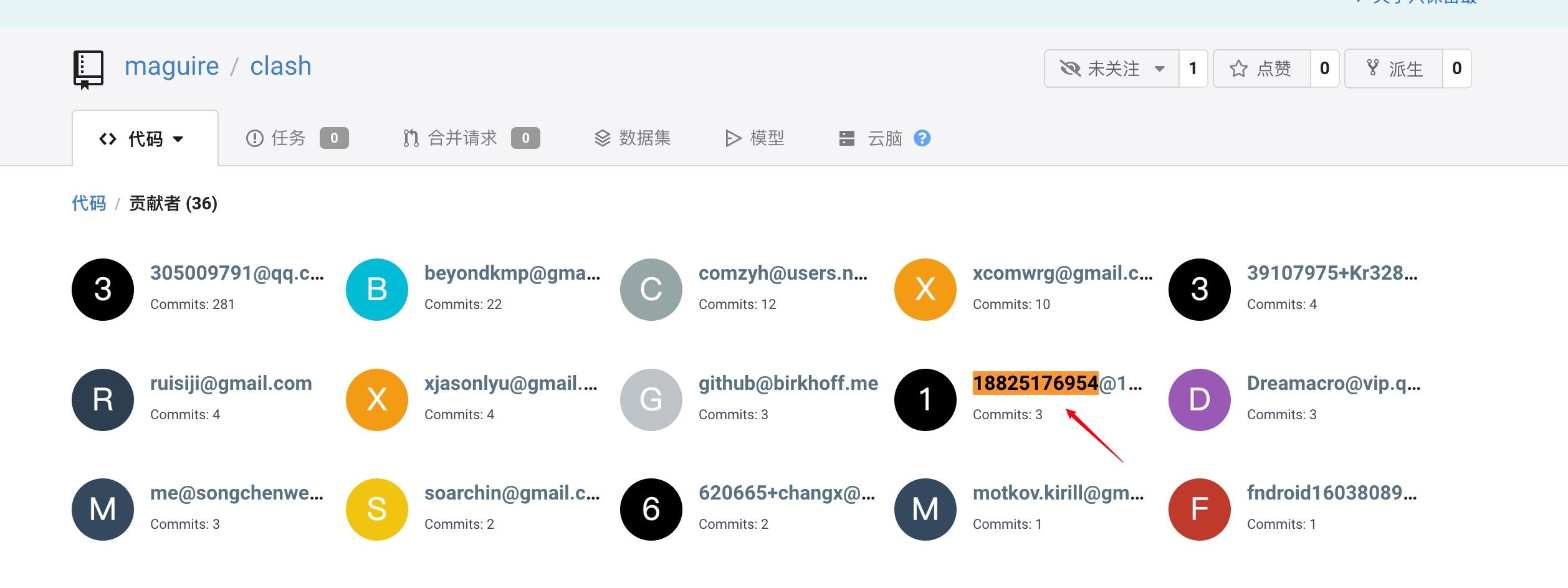Expand the 未关注 dropdown arrow
This screenshot has width=1568, height=588.
(x=1160, y=69)
